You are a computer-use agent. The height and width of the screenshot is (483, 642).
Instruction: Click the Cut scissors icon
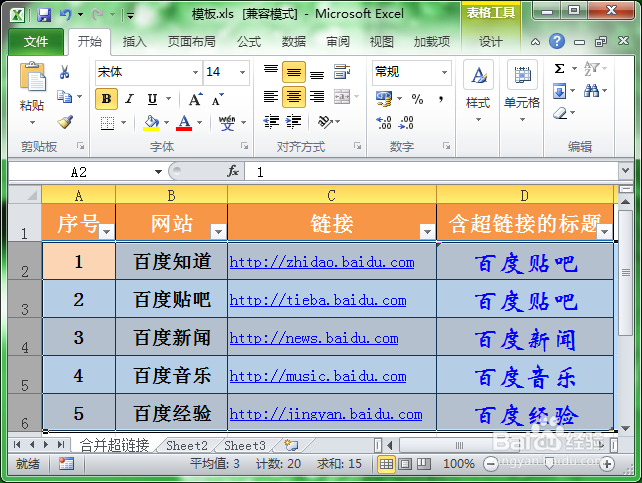64,72
